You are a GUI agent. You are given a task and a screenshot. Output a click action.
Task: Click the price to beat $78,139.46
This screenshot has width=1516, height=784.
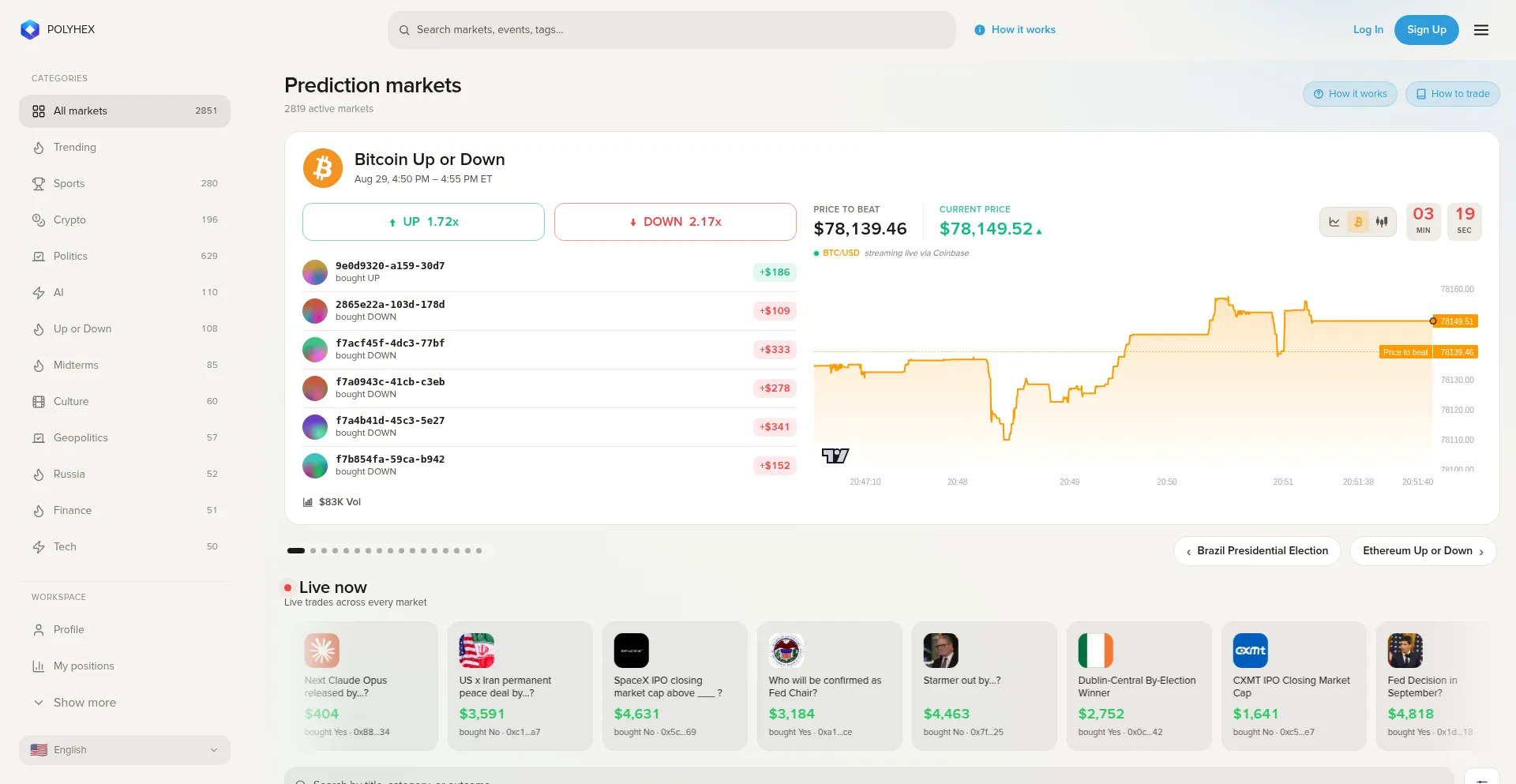click(x=861, y=229)
